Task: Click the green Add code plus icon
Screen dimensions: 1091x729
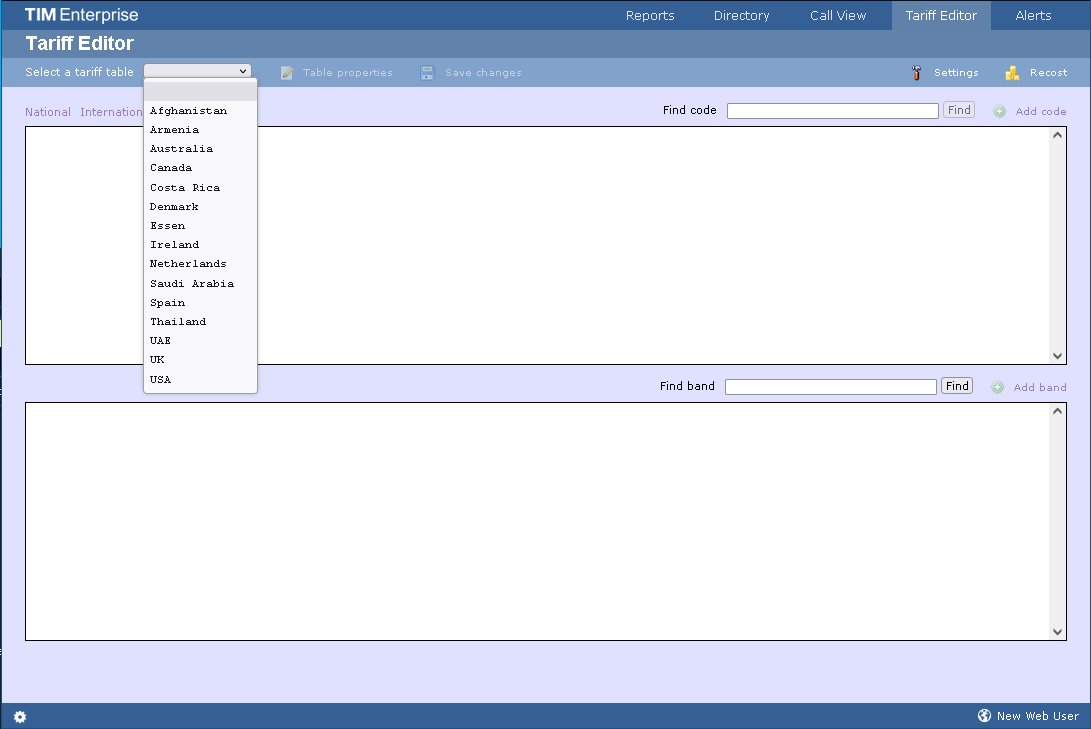Action: 997,110
